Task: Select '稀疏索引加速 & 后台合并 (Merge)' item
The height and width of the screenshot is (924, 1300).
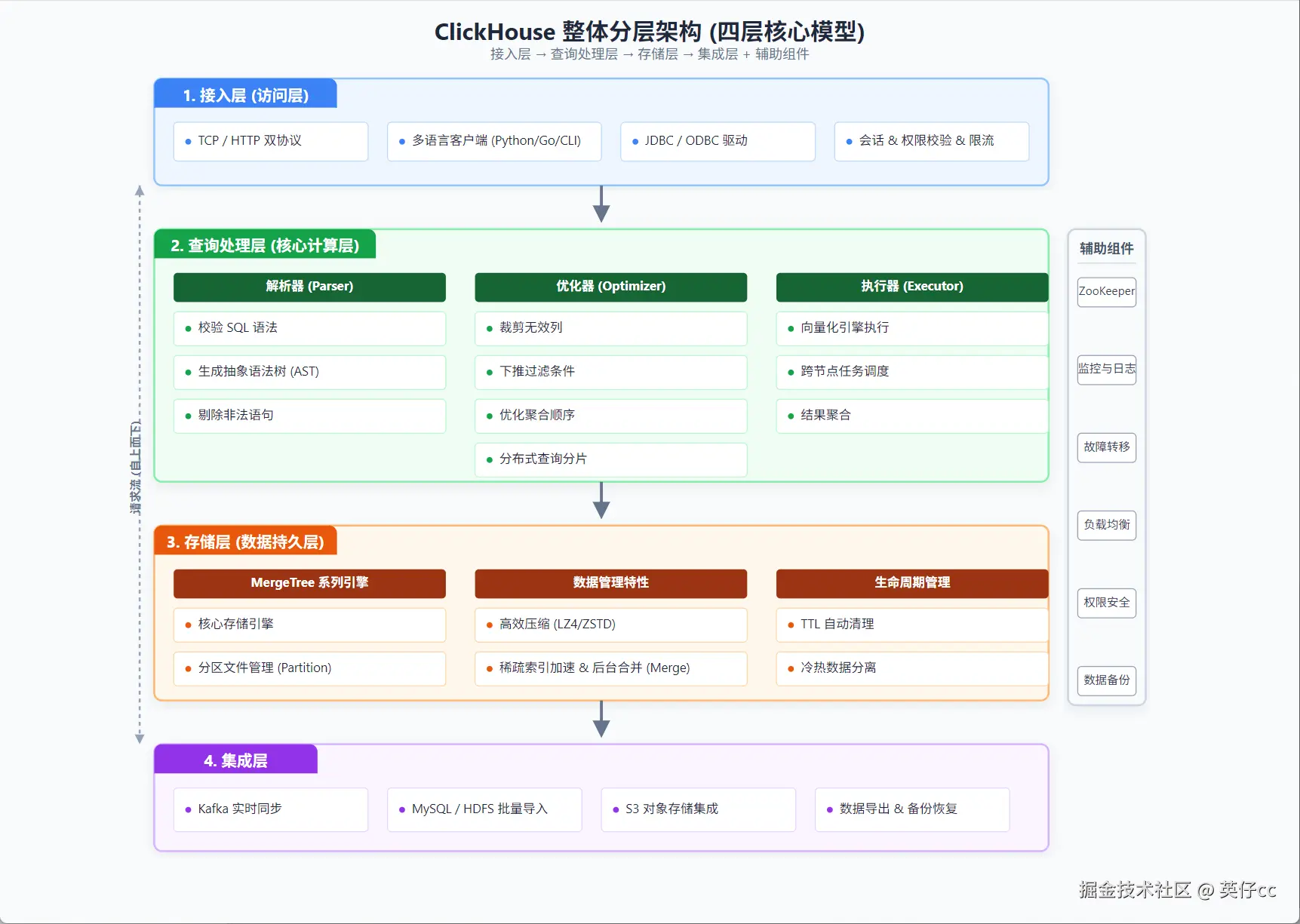Action: tap(611, 668)
